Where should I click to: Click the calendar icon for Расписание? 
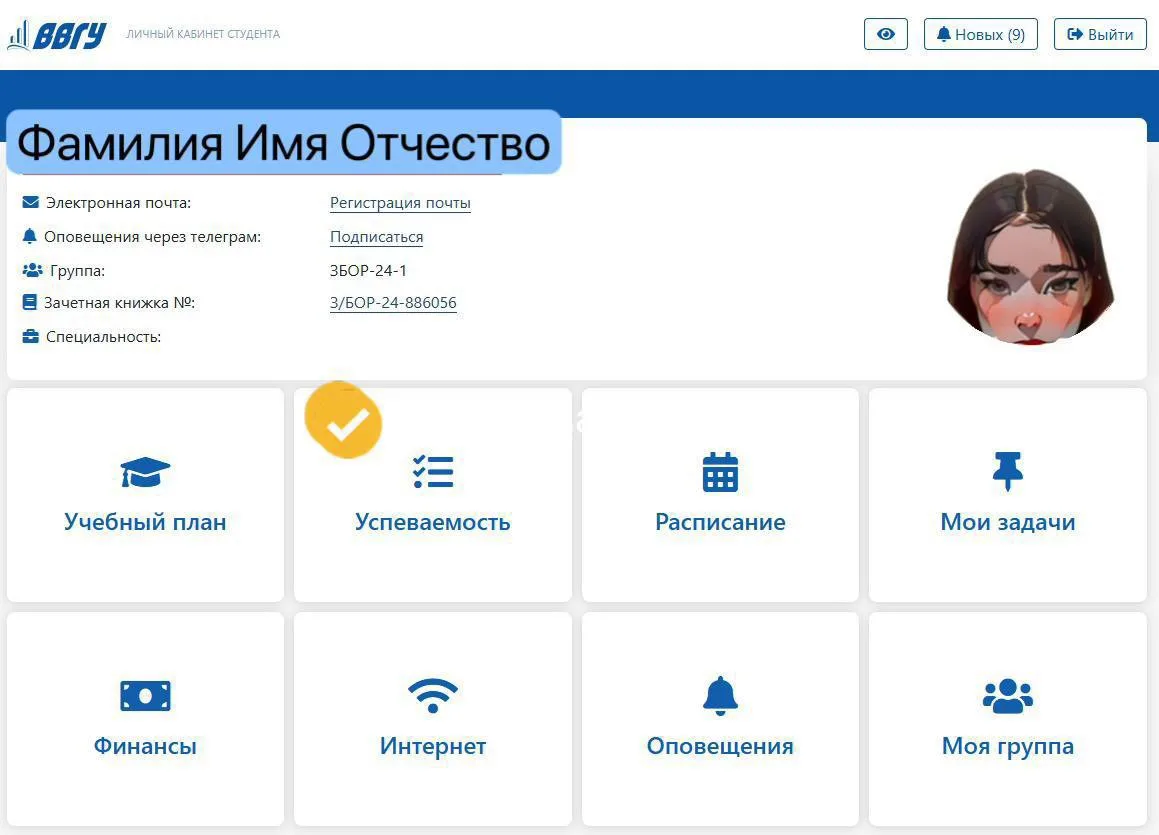[x=720, y=471]
